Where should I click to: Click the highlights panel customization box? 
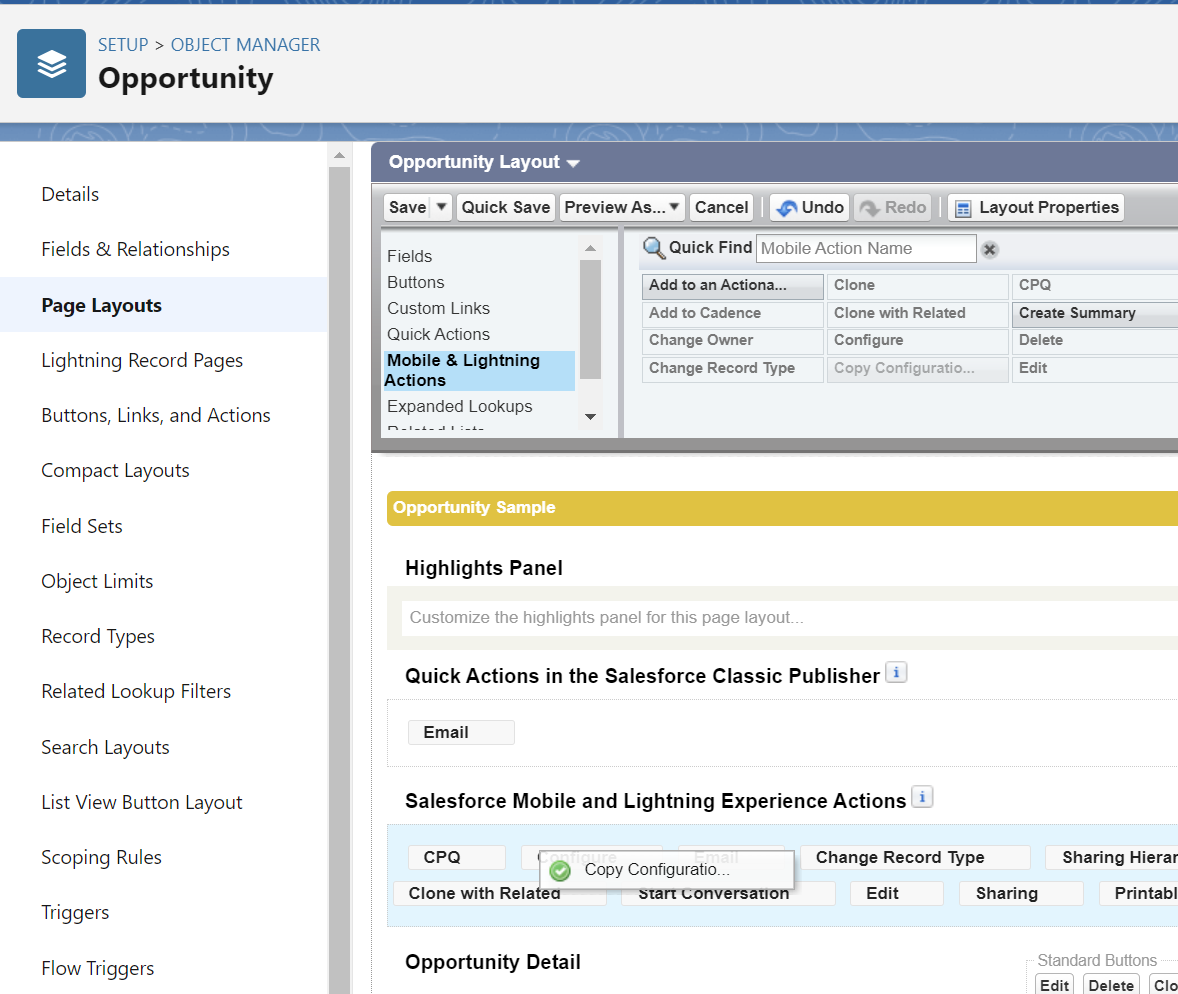point(790,618)
